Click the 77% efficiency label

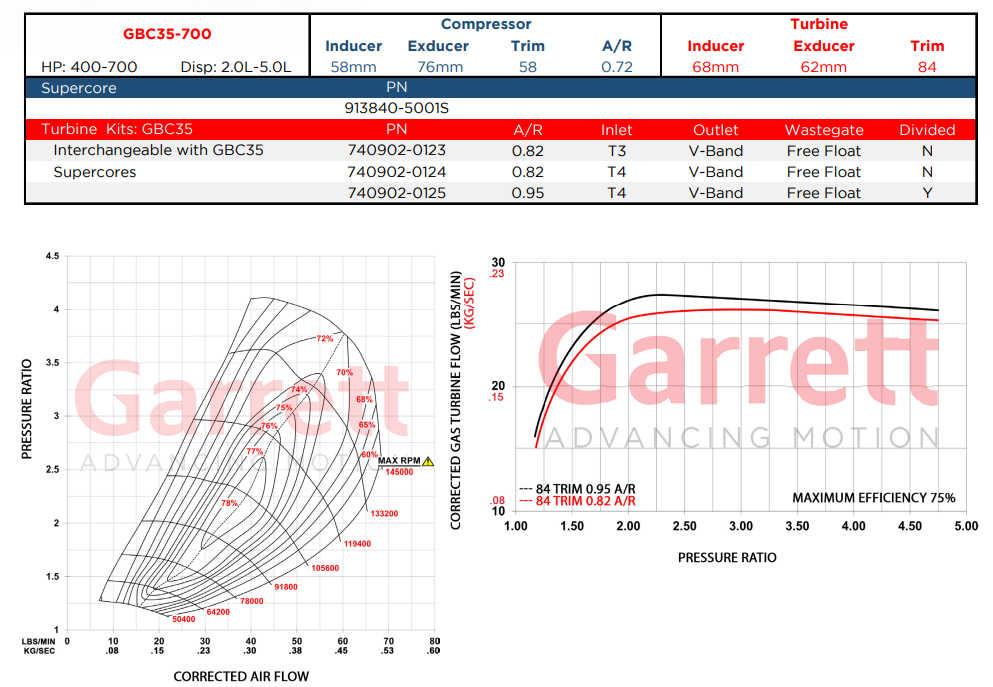click(255, 451)
